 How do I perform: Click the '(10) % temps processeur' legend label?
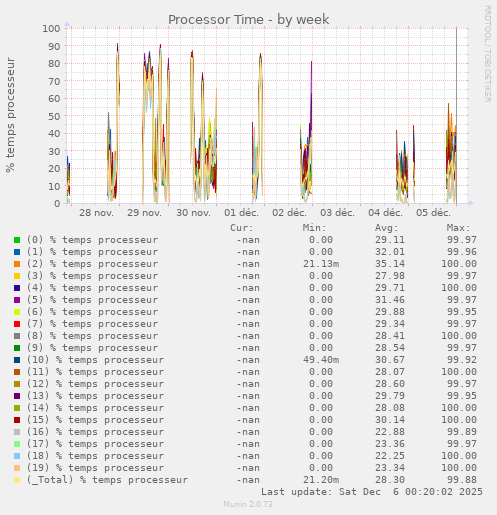pyautogui.click(x=95, y=360)
